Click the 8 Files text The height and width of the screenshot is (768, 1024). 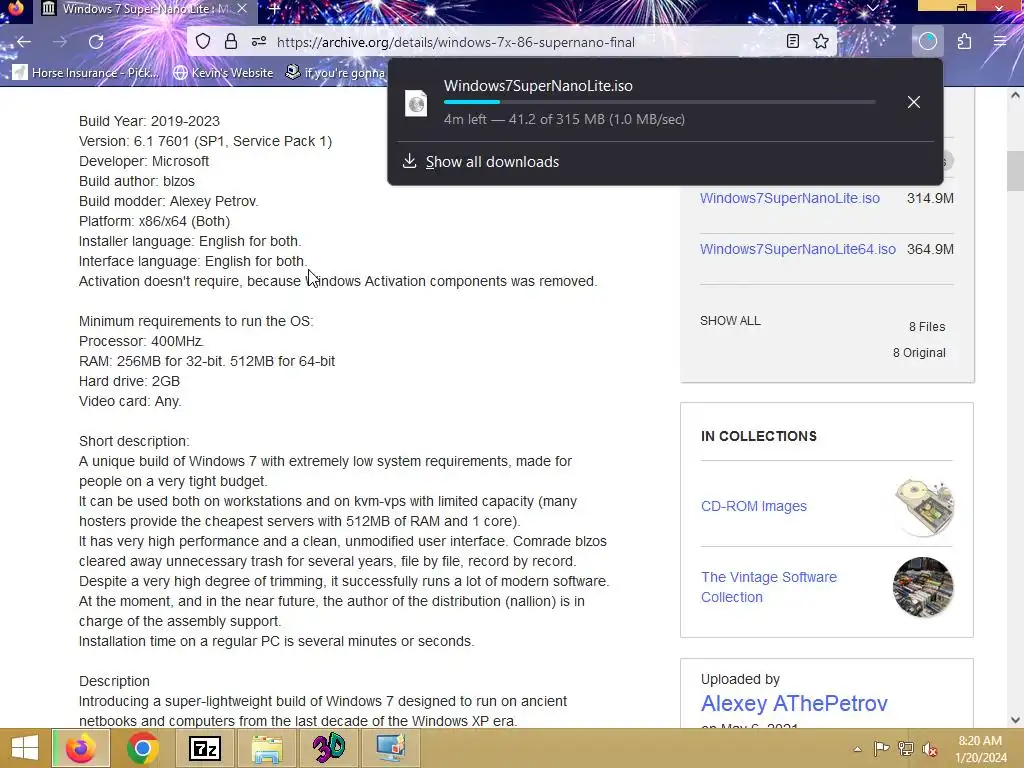[927, 327]
